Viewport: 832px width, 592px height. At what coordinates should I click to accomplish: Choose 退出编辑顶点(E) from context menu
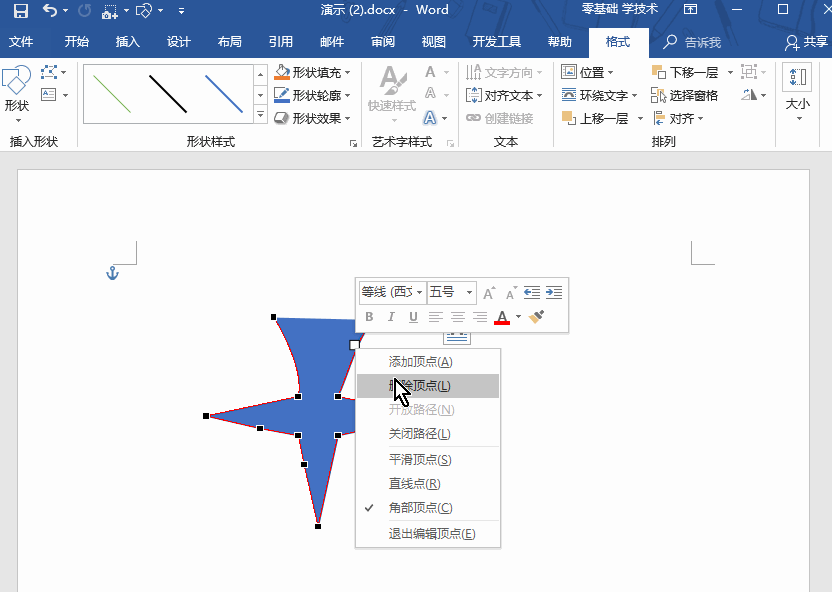pos(428,534)
